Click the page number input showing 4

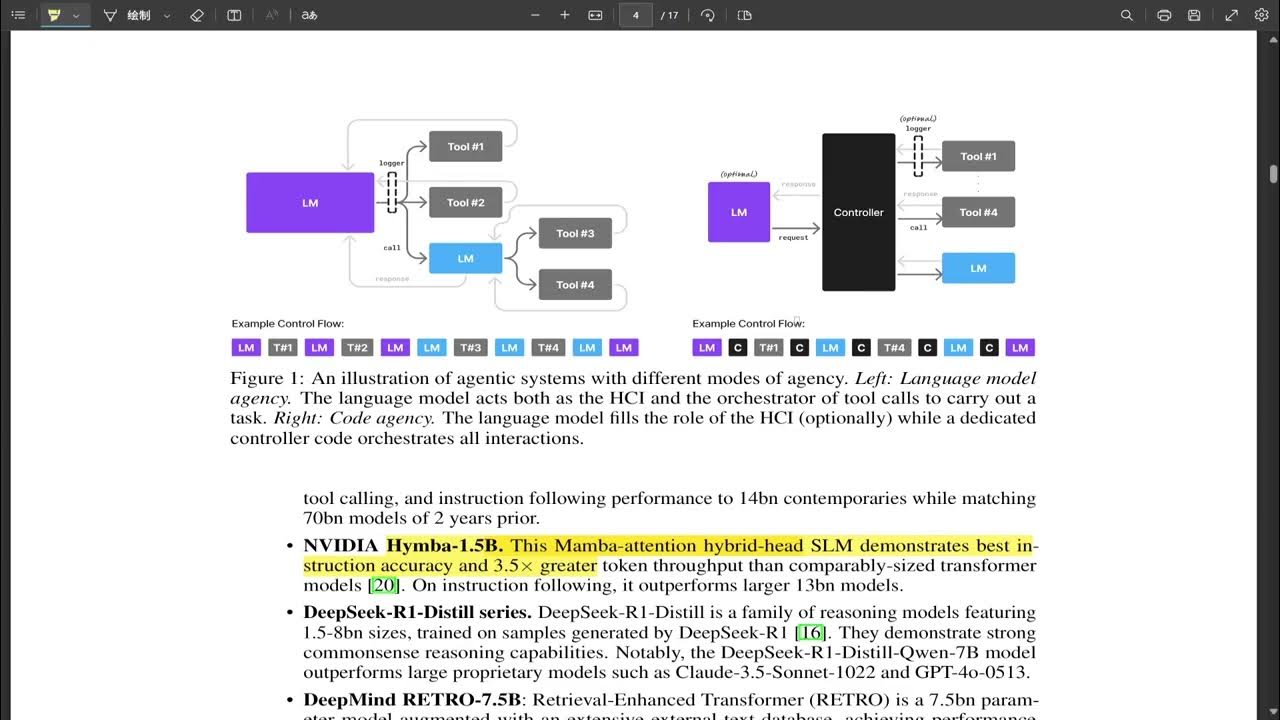point(636,15)
